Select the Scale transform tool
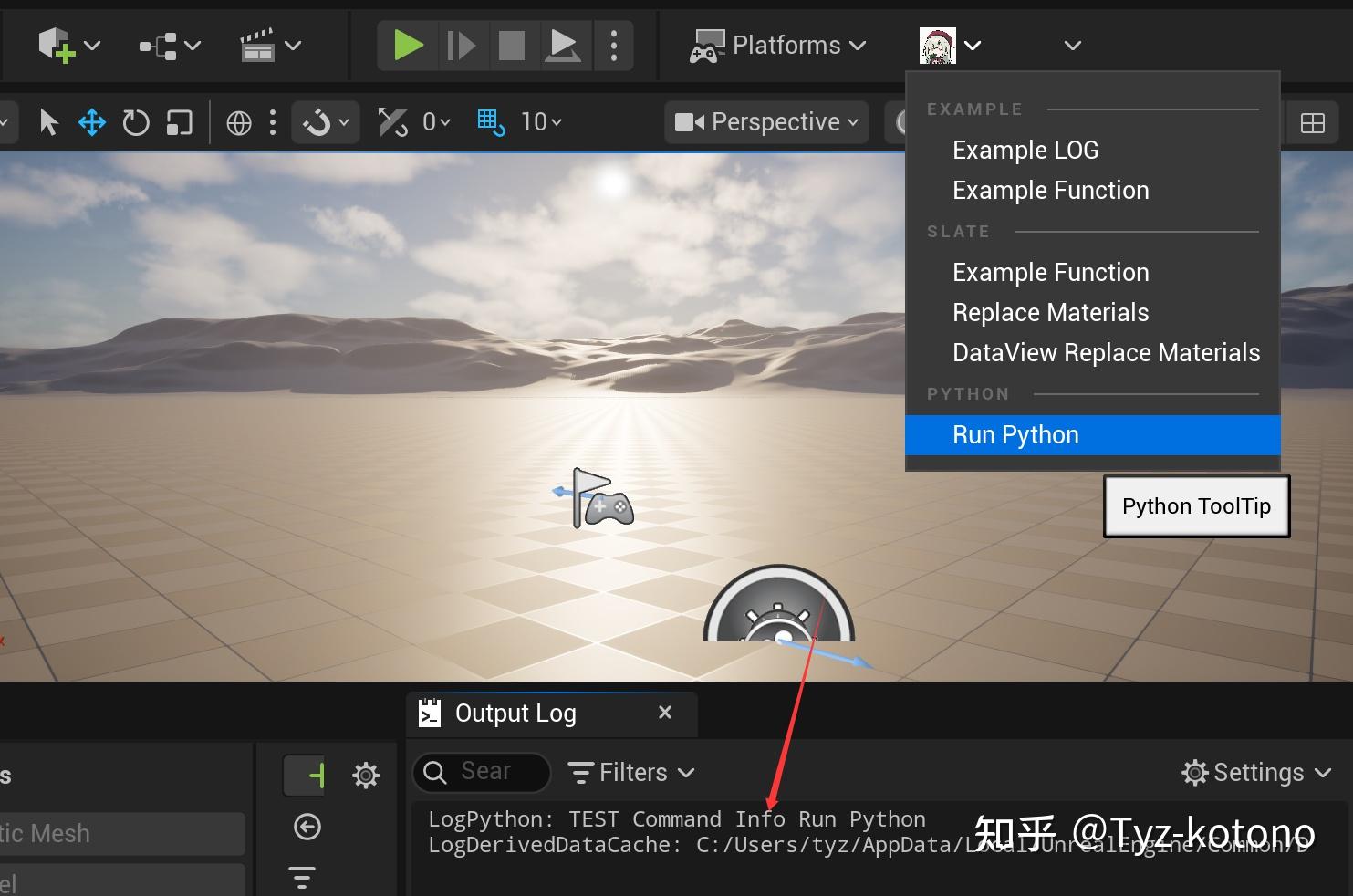 coord(180,121)
